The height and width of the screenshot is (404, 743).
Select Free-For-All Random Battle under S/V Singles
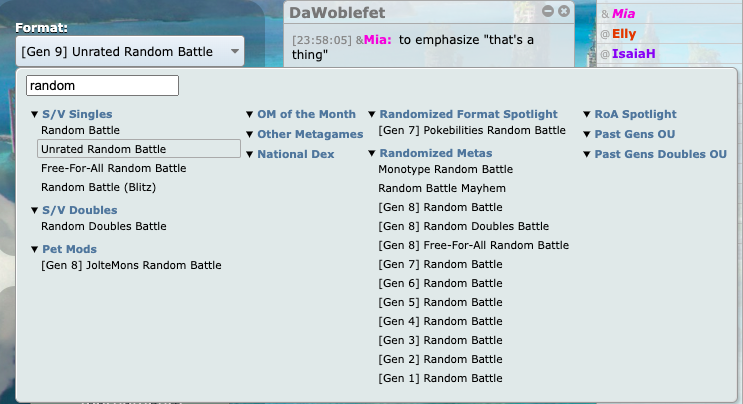pyautogui.click(x=113, y=168)
